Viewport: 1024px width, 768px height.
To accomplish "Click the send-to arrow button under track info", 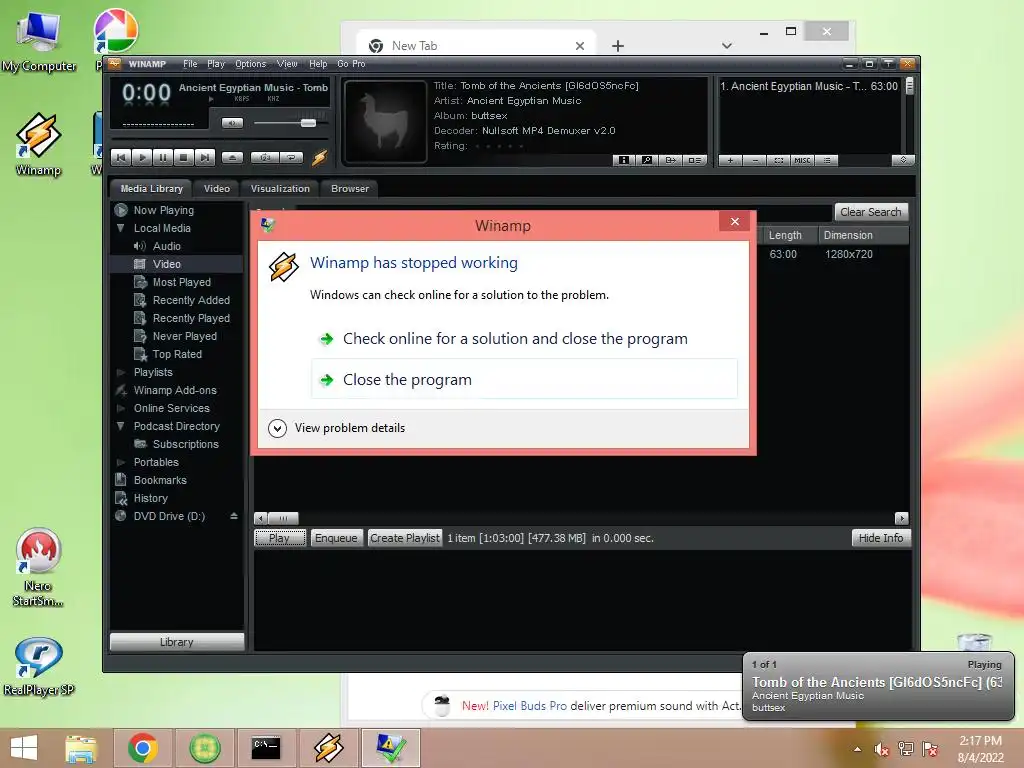I will pyautogui.click(x=671, y=160).
